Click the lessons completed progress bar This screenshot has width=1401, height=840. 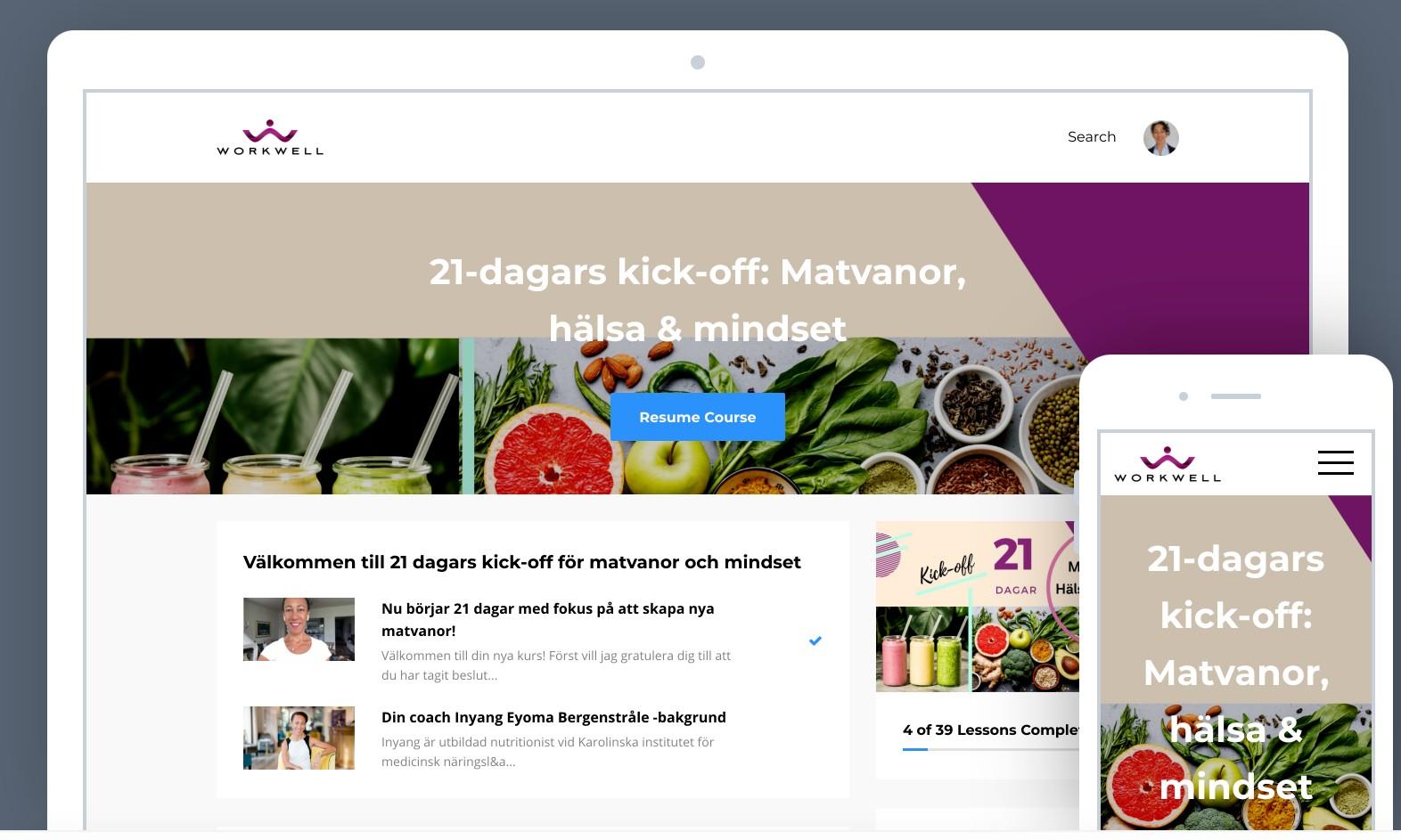[990, 750]
